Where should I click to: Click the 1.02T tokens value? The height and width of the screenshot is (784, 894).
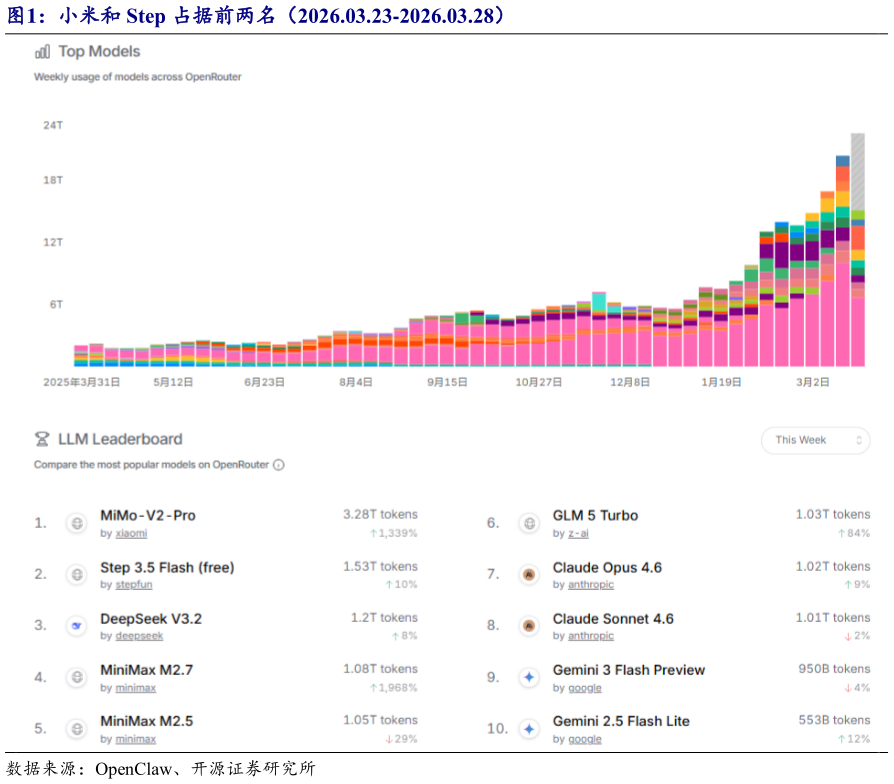point(833,566)
